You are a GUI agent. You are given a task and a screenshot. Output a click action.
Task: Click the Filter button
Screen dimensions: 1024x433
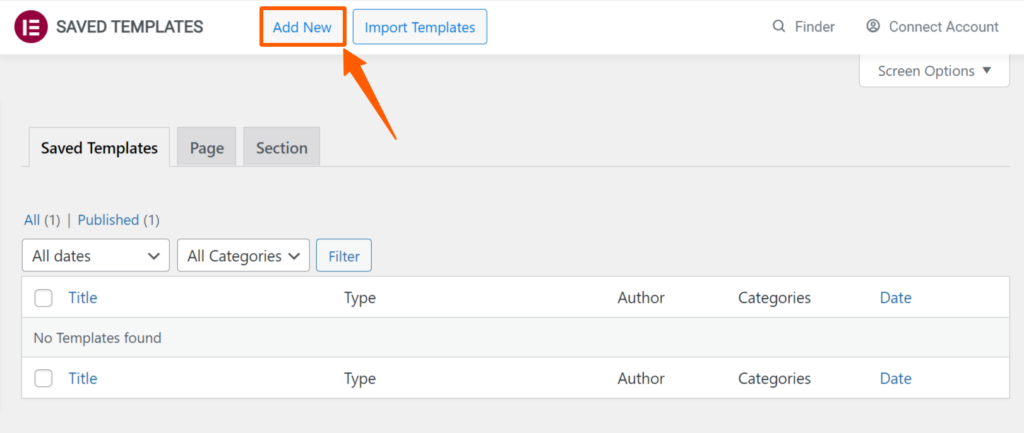tap(344, 255)
